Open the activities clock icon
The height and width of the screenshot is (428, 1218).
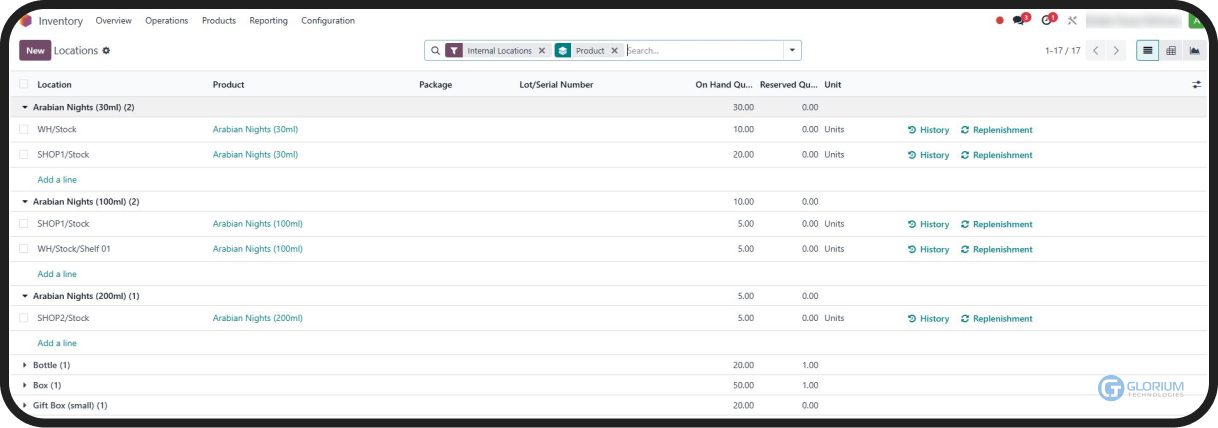1046,20
